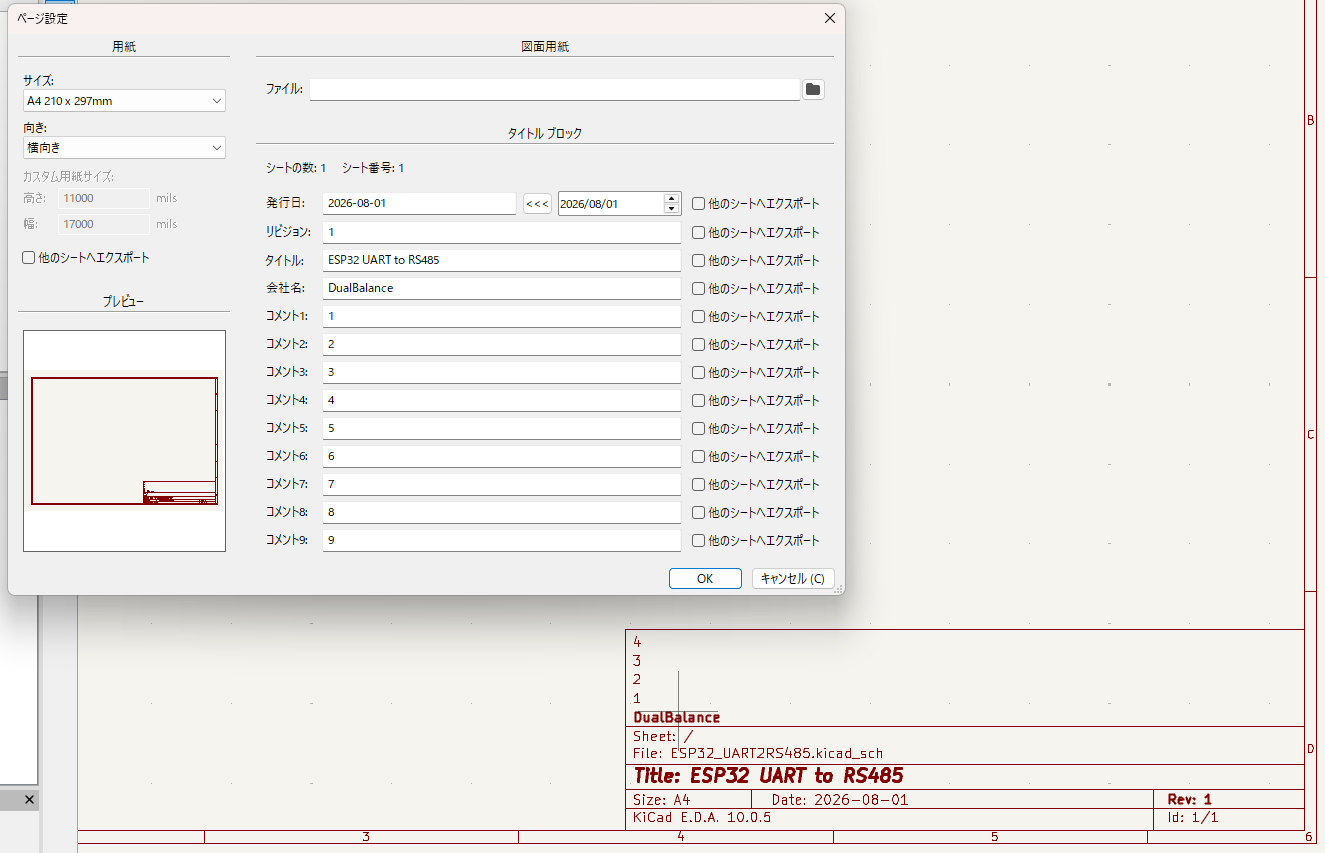Click the リビジョン revision input field
The width and height of the screenshot is (1325, 853).
point(502,232)
